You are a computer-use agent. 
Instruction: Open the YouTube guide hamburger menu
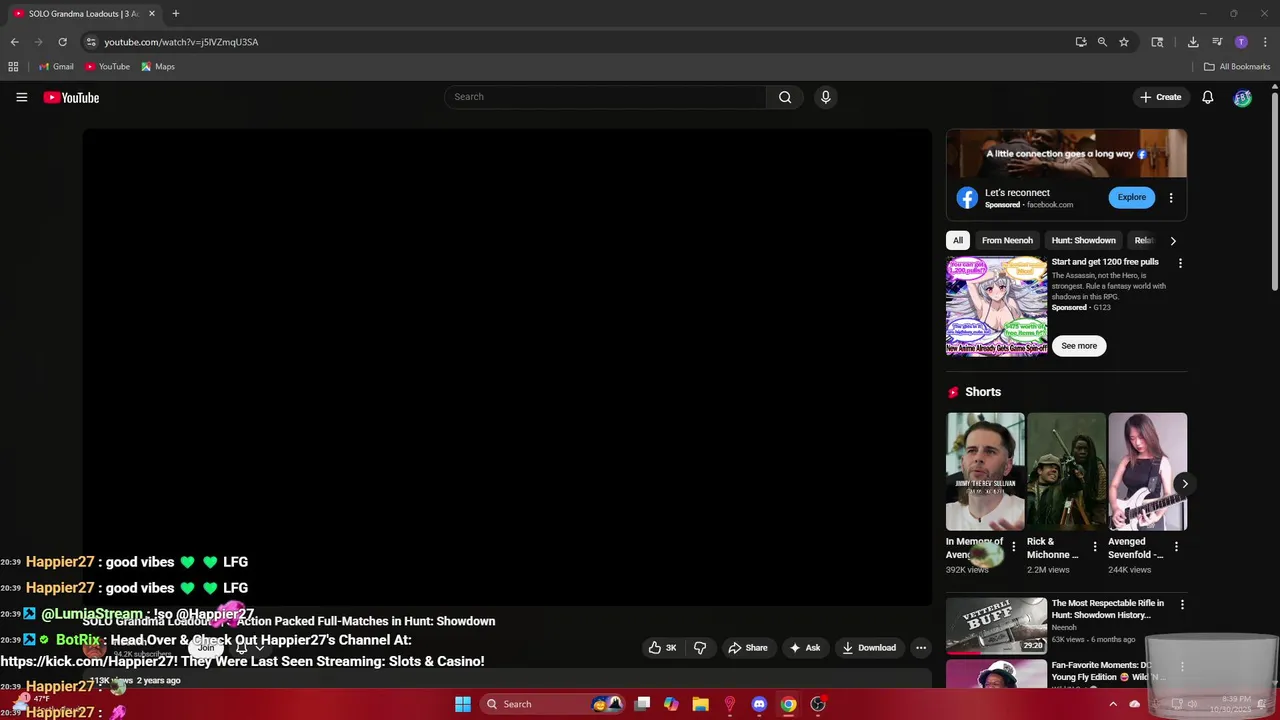pyautogui.click(x=21, y=97)
